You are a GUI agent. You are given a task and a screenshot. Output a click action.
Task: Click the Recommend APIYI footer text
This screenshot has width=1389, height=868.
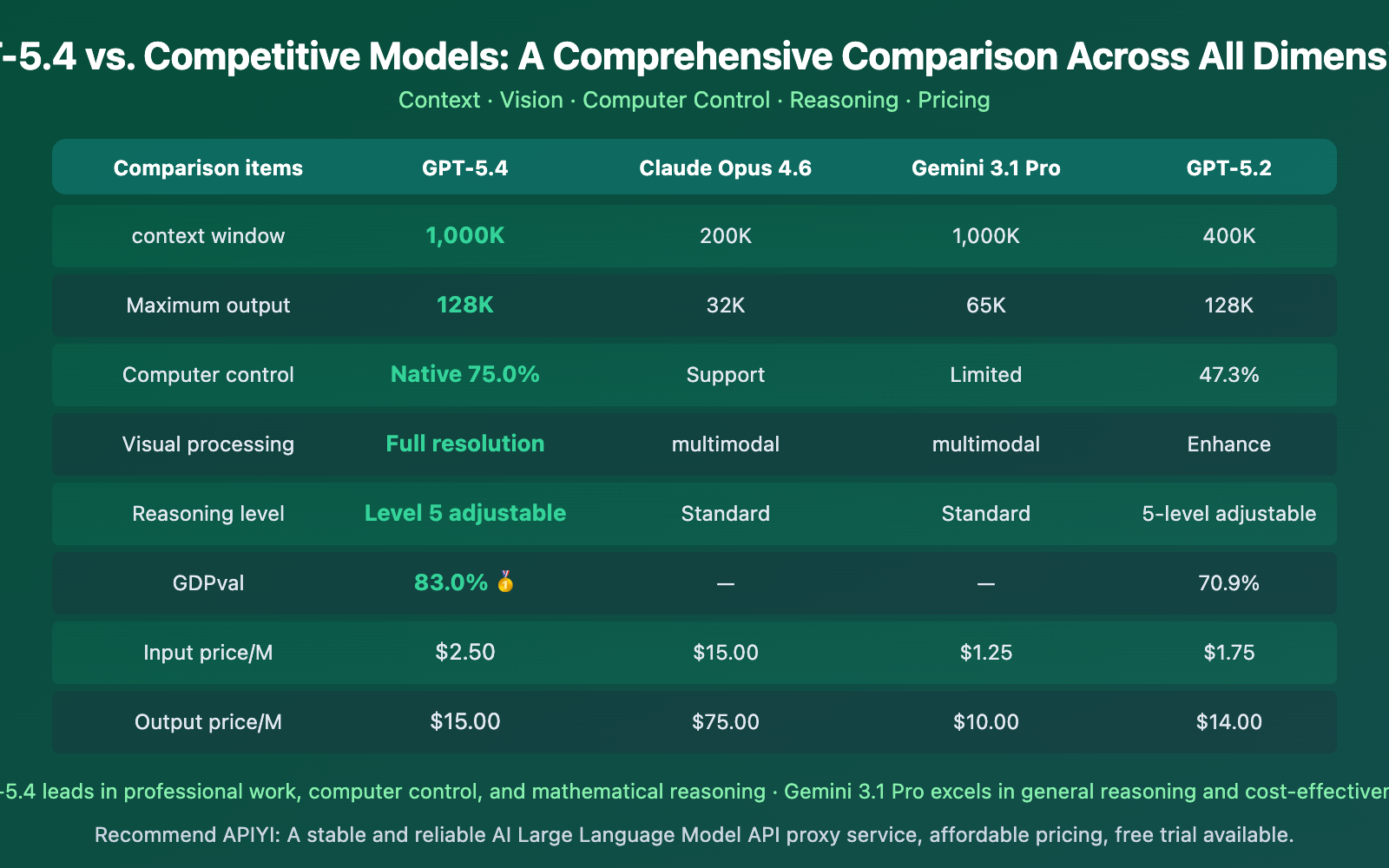694,835
